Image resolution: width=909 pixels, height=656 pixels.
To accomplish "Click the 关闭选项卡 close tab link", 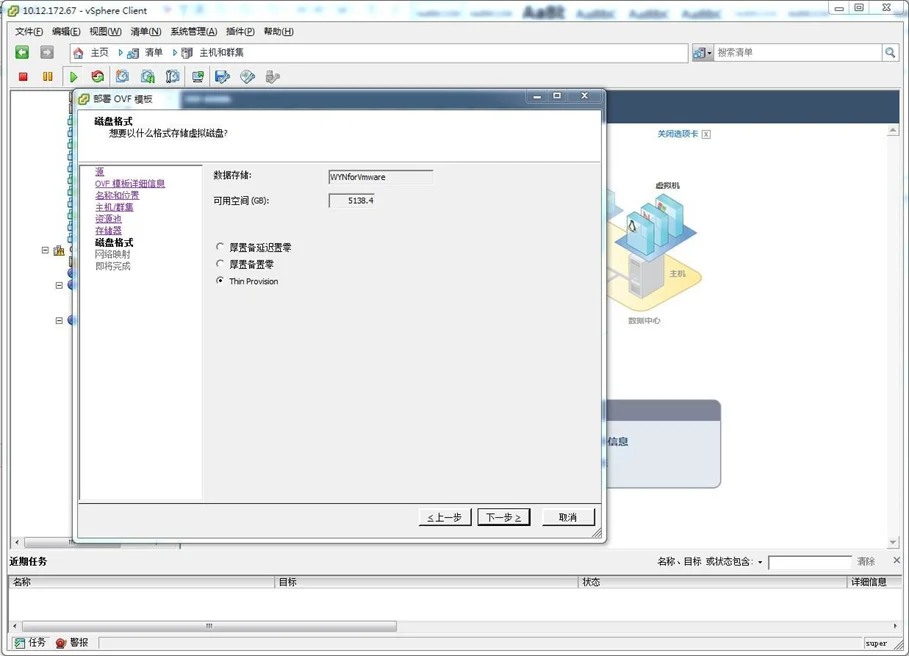I will (x=677, y=134).
